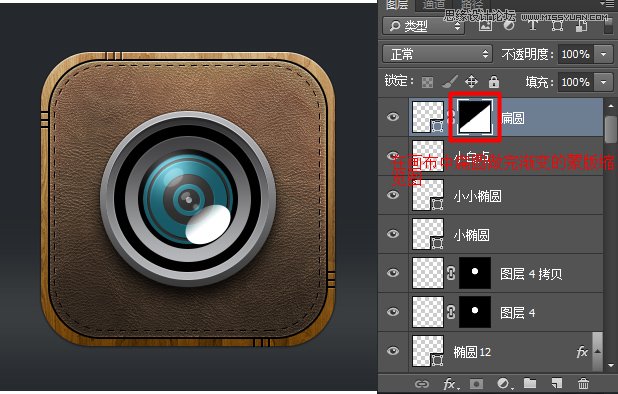The height and width of the screenshot is (394, 618).
Task: Open the 填充 fill slider arrow
Action: [x=603, y=82]
